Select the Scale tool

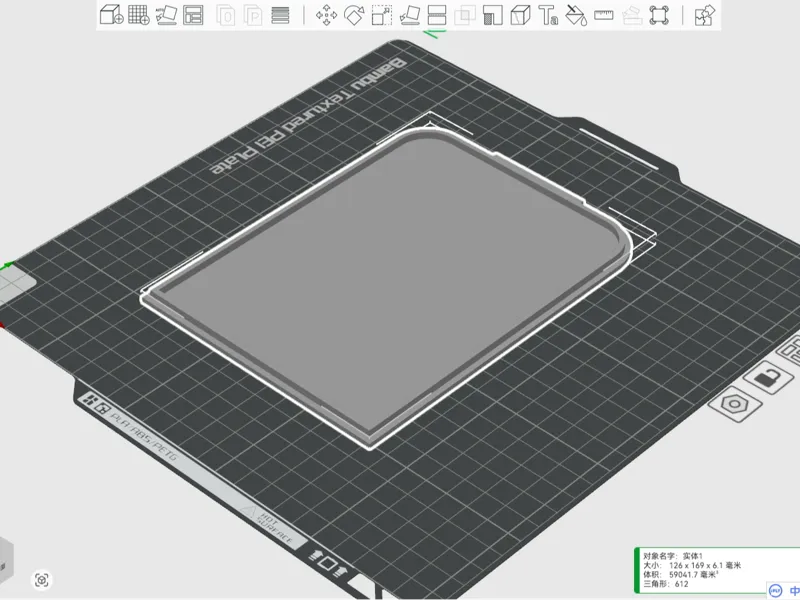(382, 15)
